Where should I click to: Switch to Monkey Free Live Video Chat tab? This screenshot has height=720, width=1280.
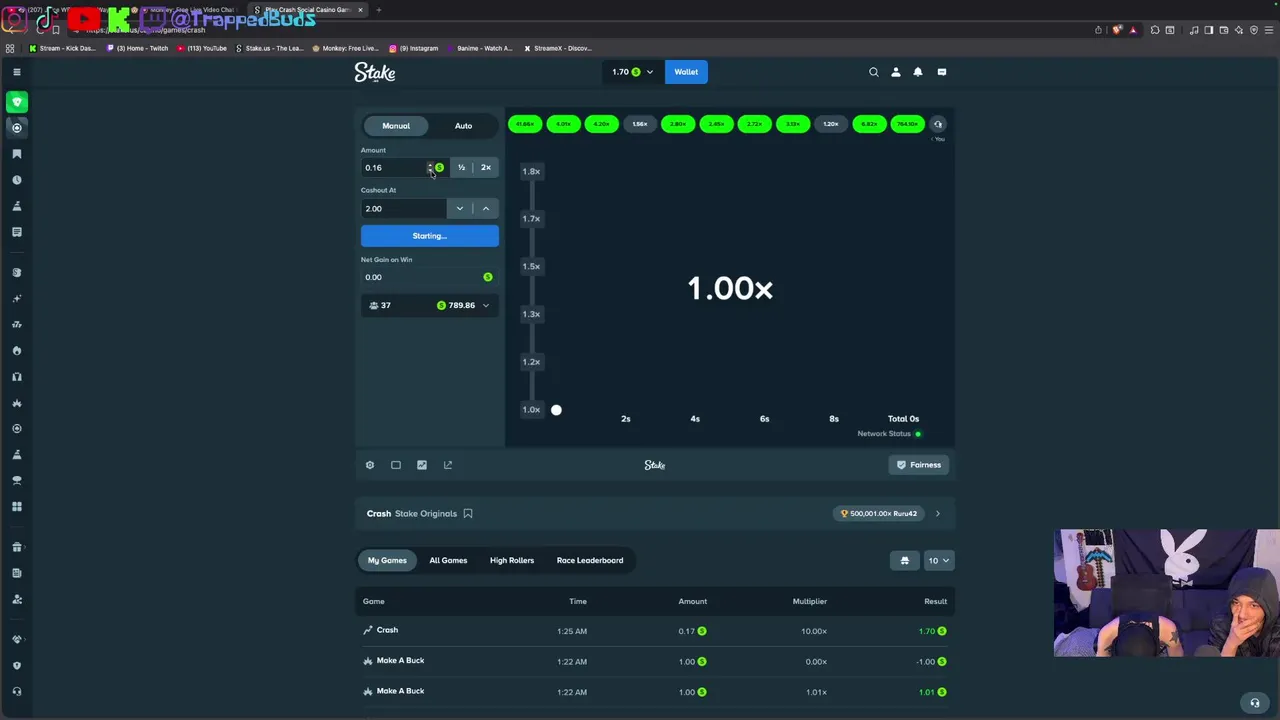click(192, 10)
